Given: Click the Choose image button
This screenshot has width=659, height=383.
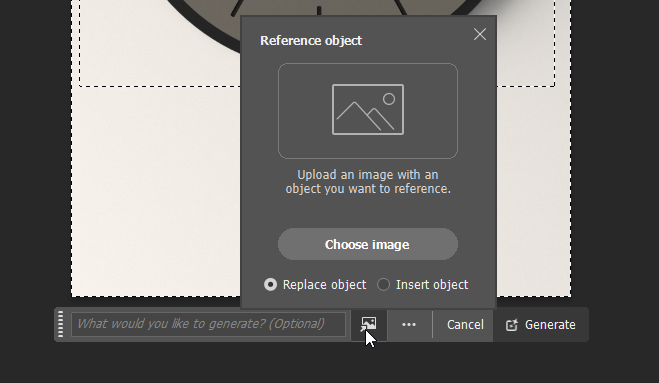Looking at the screenshot, I should click(368, 244).
